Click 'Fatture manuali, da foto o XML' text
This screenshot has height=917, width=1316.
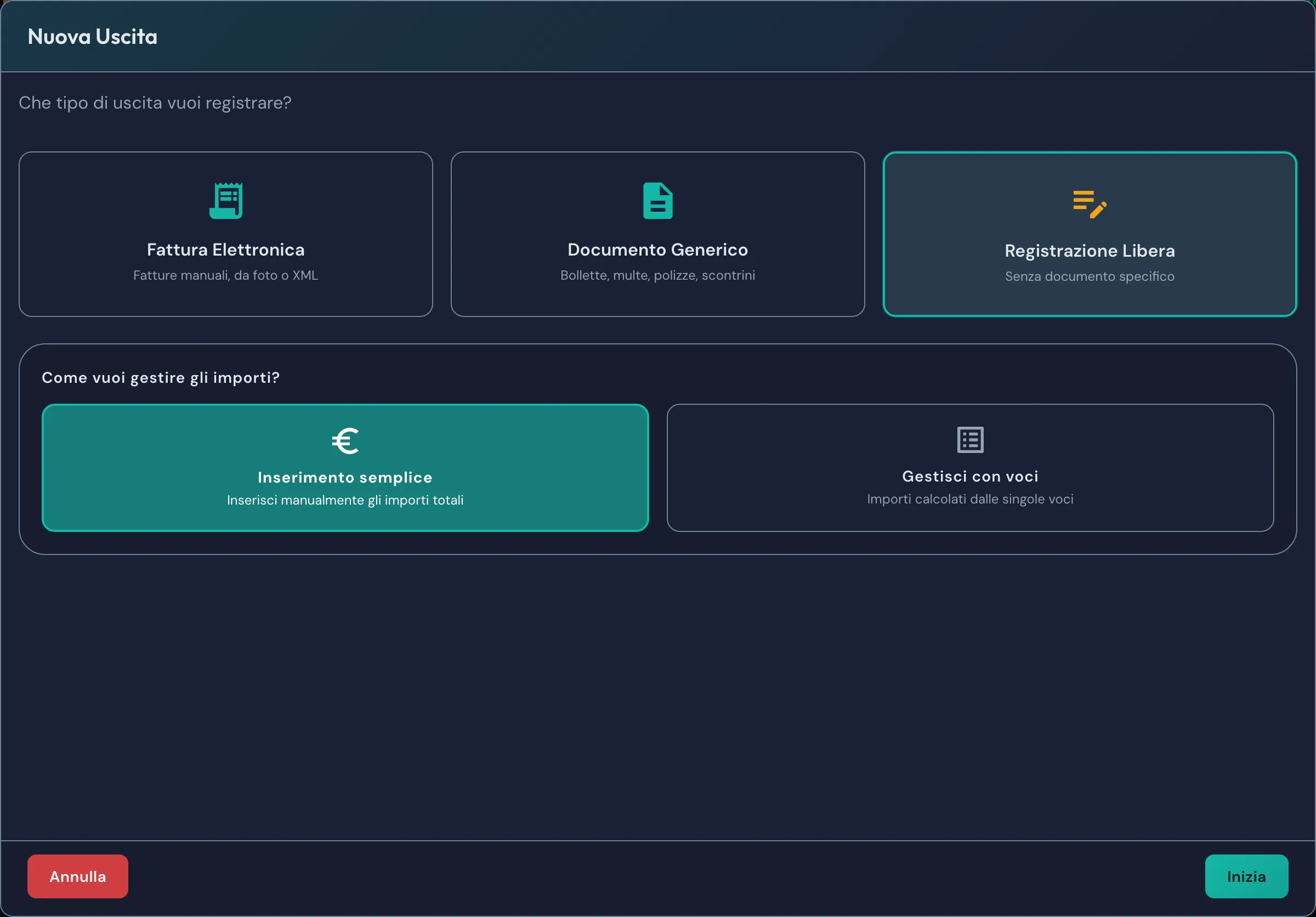pyautogui.click(x=226, y=276)
